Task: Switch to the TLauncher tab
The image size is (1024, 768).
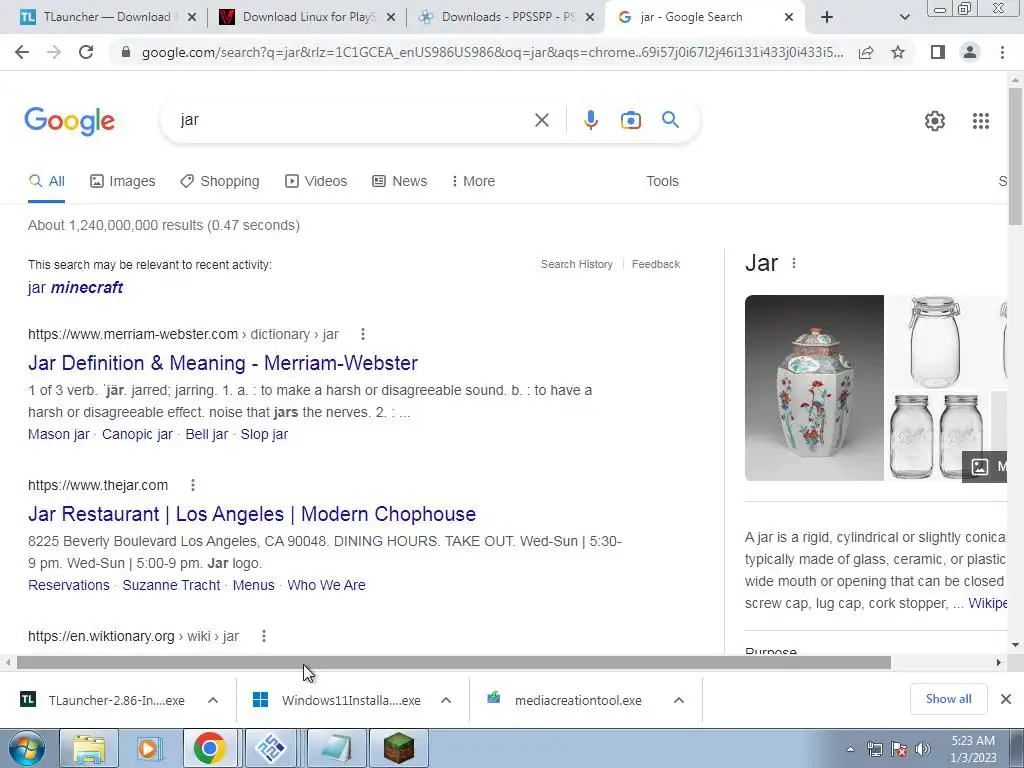Action: click(108, 18)
